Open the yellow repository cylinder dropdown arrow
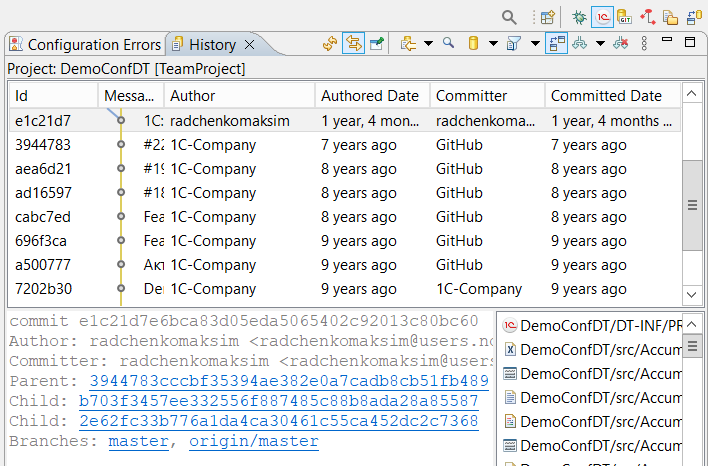Image resolution: width=708 pixels, height=466 pixels. point(491,44)
